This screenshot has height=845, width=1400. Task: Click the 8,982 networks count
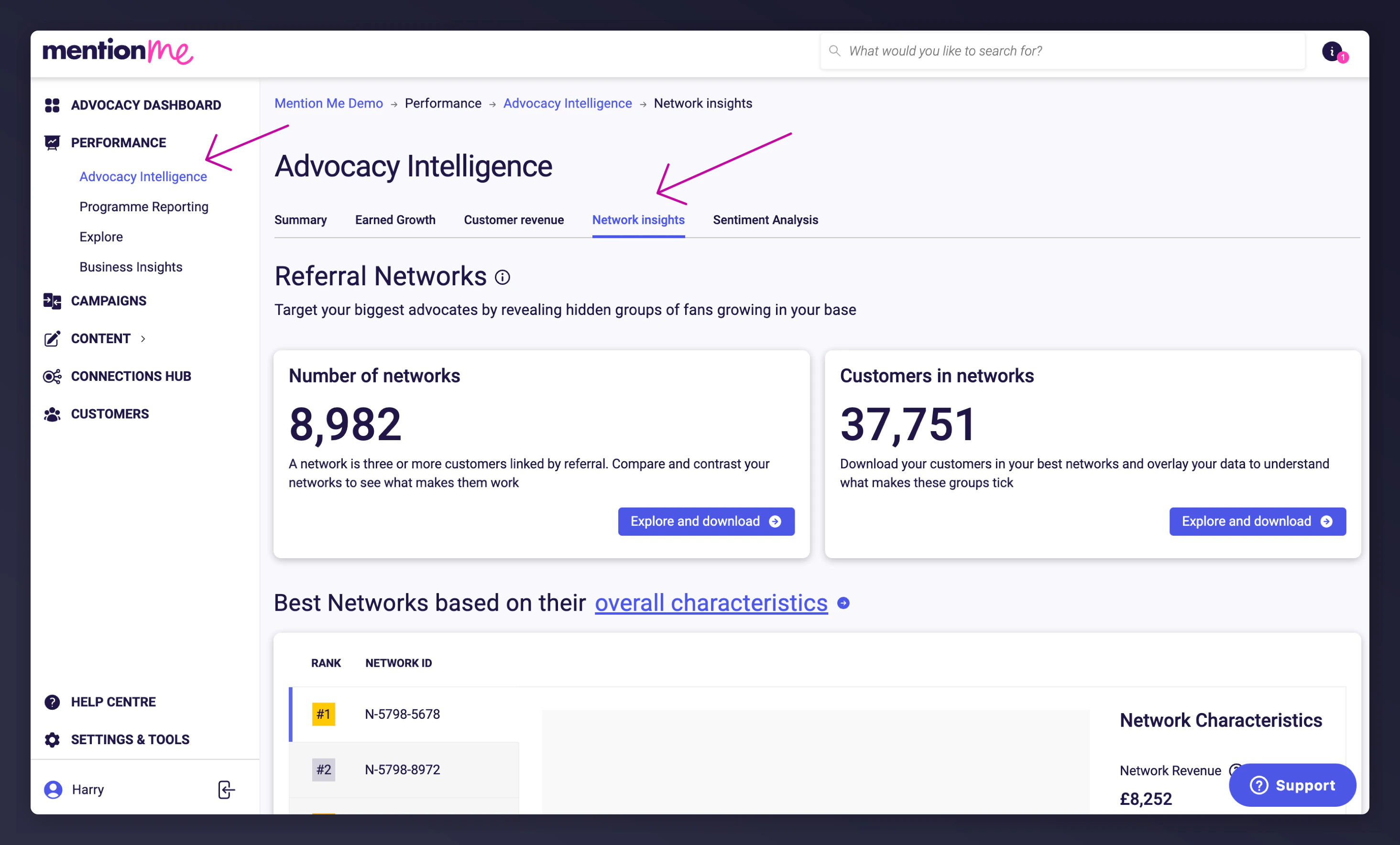345,424
